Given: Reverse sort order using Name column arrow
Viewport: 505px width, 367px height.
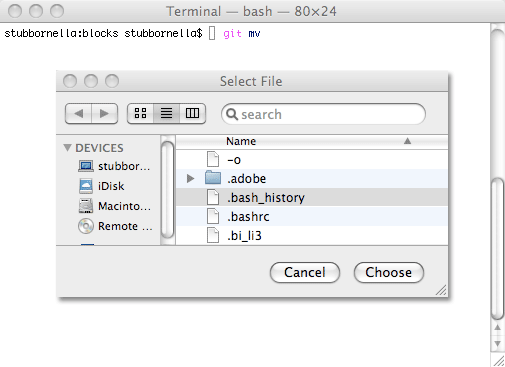Looking at the screenshot, I should [407, 141].
